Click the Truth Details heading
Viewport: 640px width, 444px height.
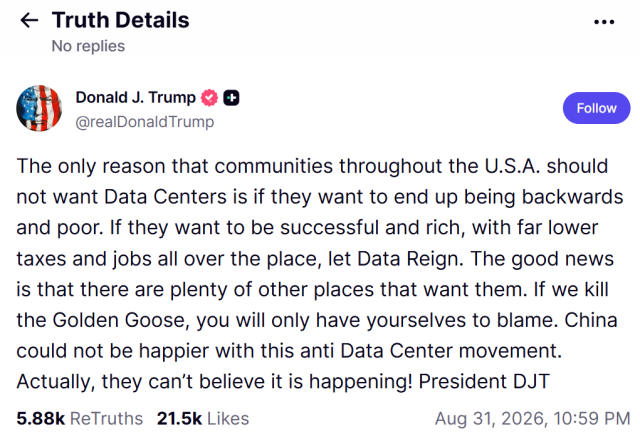pos(120,20)
